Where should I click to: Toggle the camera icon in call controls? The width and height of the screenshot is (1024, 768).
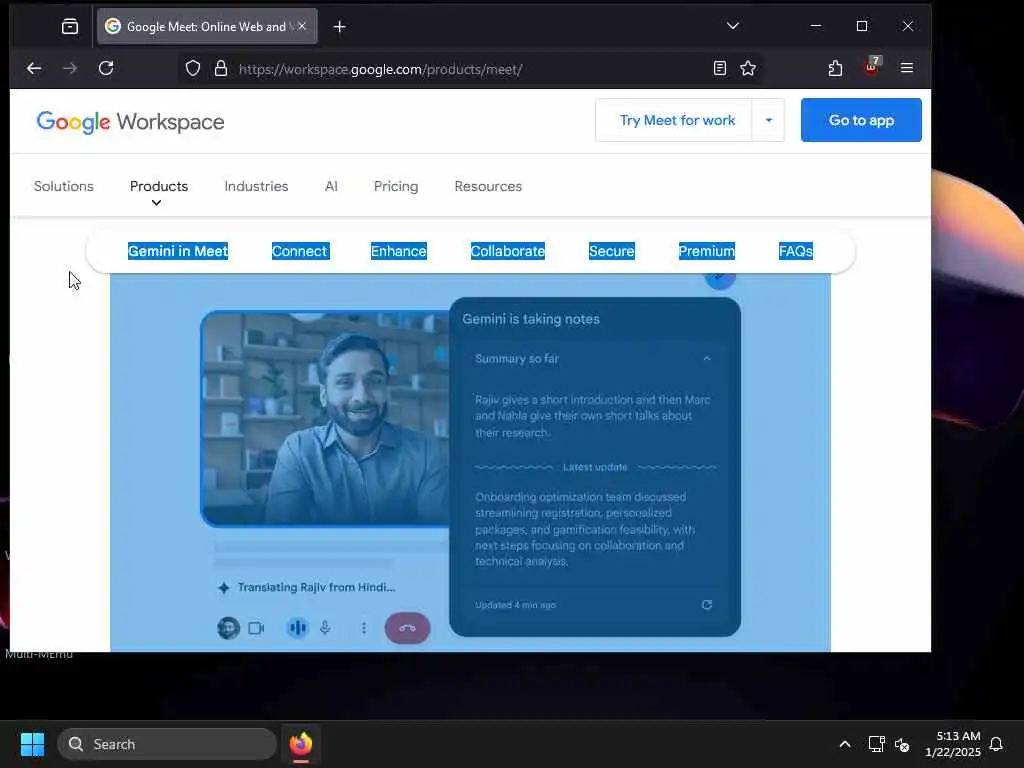coord(257,628)
